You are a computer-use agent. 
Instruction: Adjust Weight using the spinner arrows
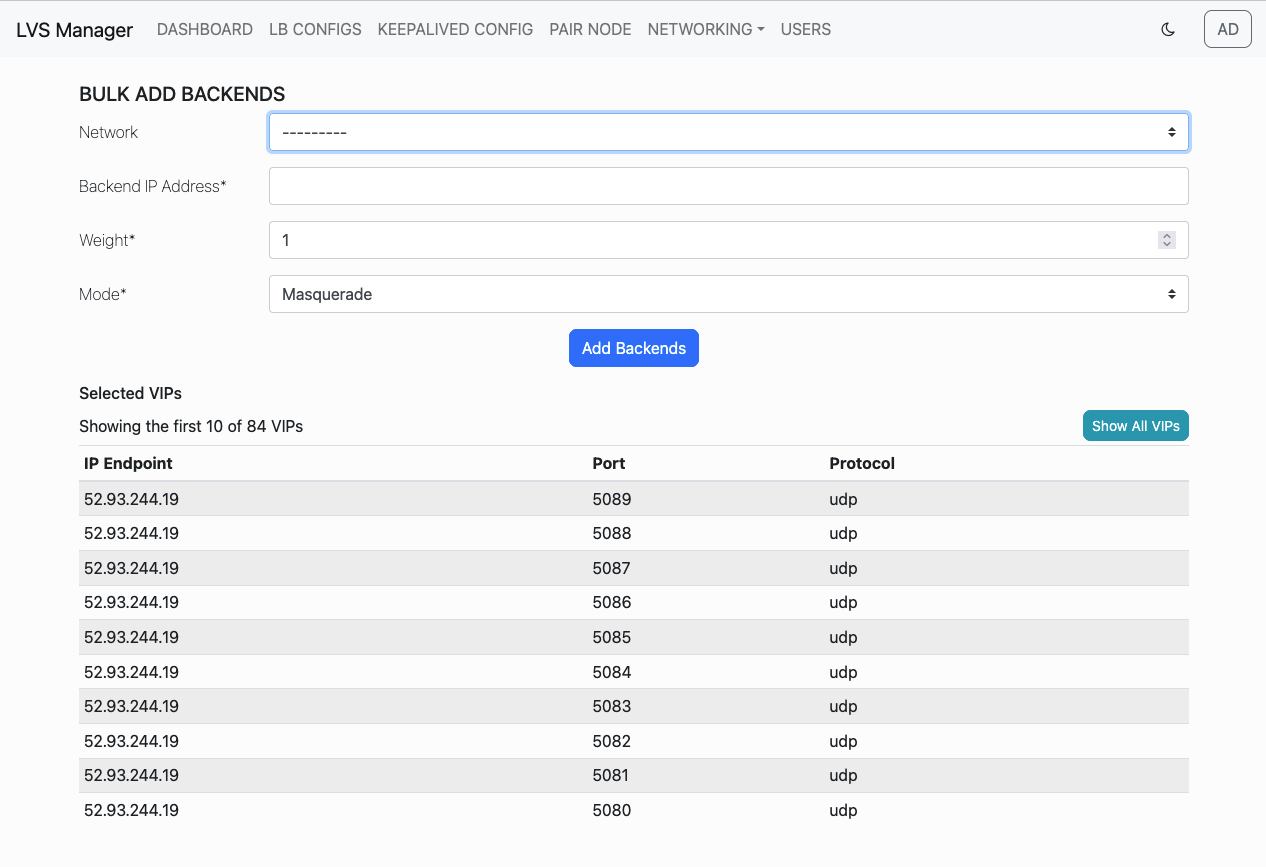click(x=1166, y=240)
